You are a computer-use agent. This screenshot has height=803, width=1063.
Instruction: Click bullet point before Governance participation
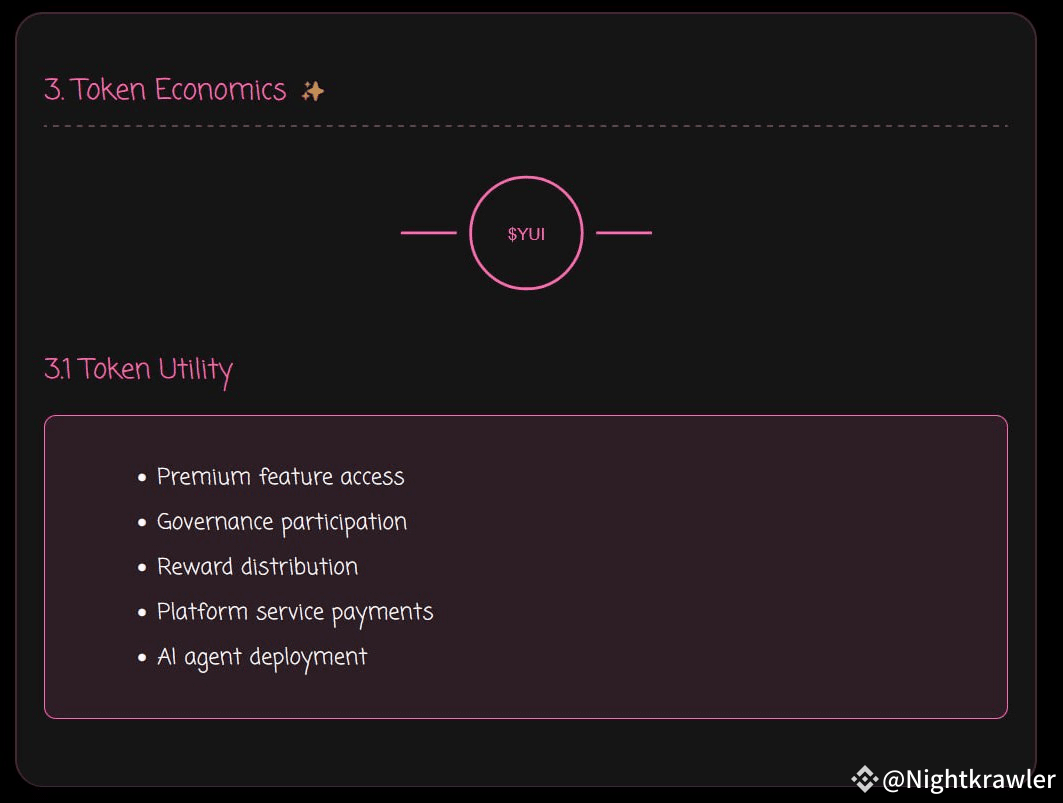pyautogui.click(x=143, y=523)
